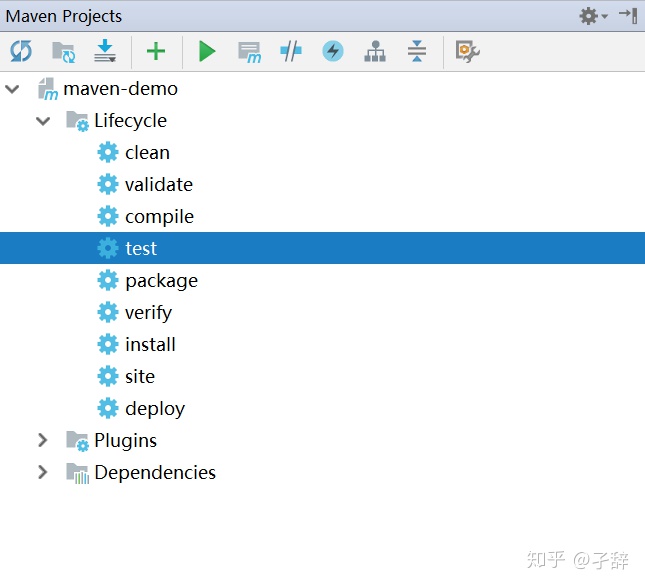Image resolution: width=645 pixels, height=588 pixels.
Task: Run Maven build with green play icon
Action: (207, 51)
